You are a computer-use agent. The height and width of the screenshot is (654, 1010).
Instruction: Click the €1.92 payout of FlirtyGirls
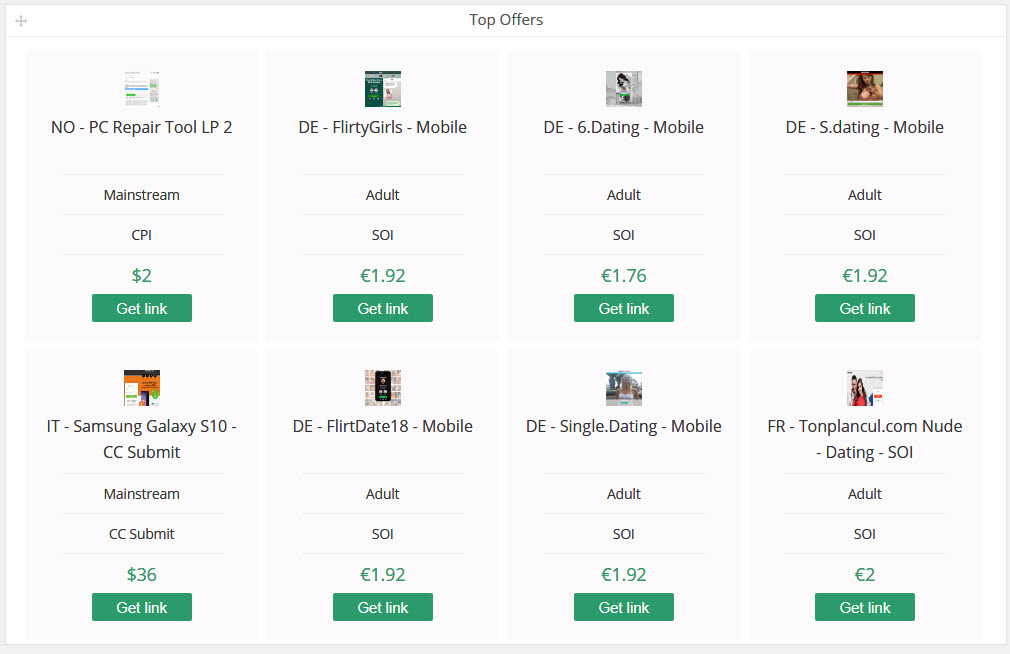[x=383, y=275]
